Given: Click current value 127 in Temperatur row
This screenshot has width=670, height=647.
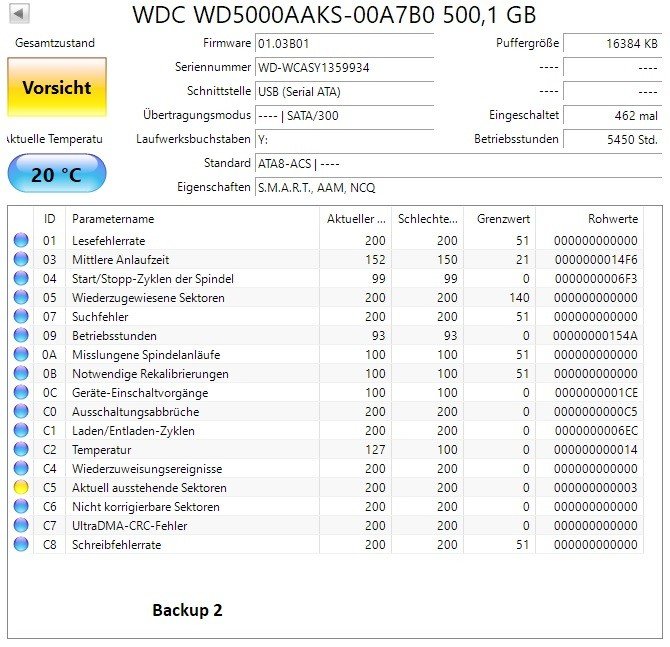Looking at the screenshot, I should [x=375, y=450].
